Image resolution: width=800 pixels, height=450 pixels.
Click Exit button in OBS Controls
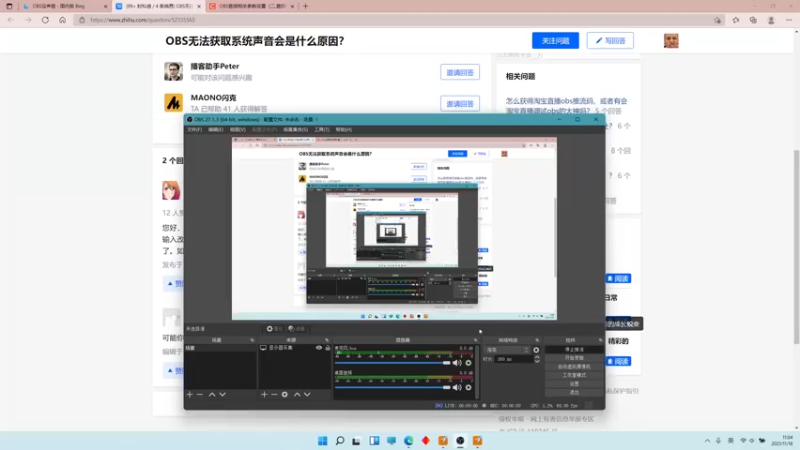click(x=574, y=392)
